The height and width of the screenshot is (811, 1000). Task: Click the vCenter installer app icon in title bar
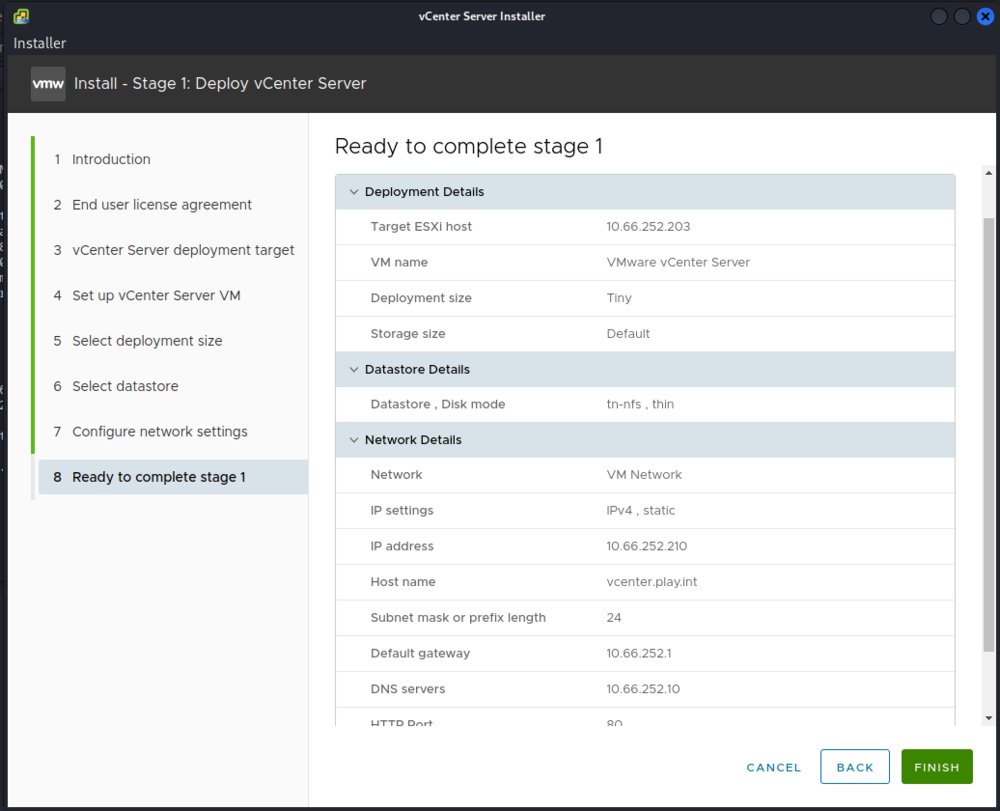pos(20,16)
